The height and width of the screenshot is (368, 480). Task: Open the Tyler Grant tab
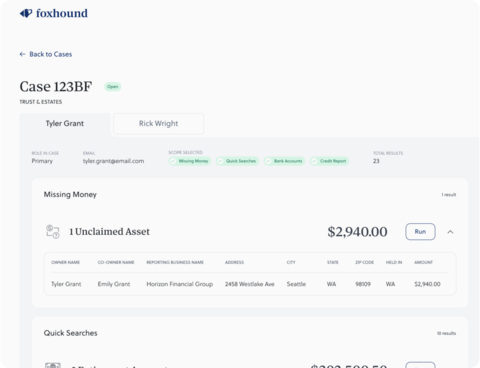tap(65, 124)
